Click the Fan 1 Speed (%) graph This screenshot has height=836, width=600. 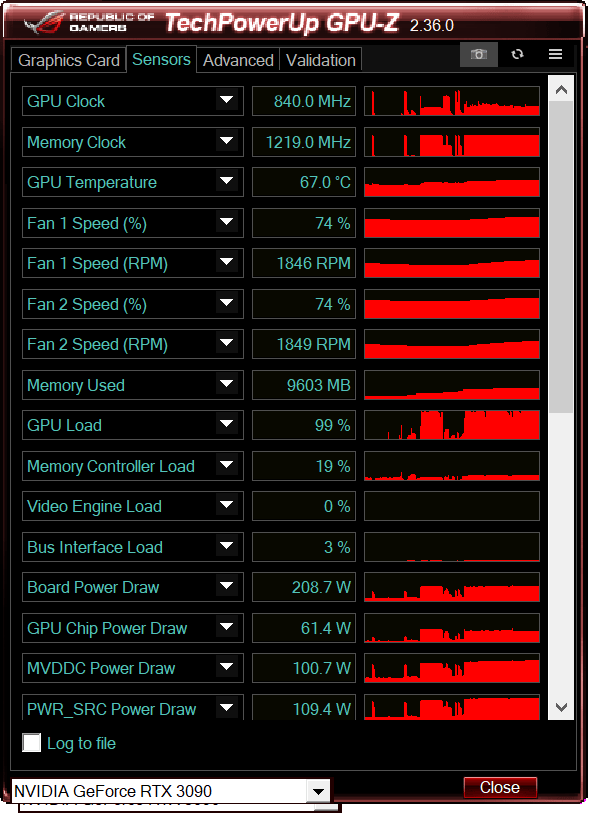point(452,222)
